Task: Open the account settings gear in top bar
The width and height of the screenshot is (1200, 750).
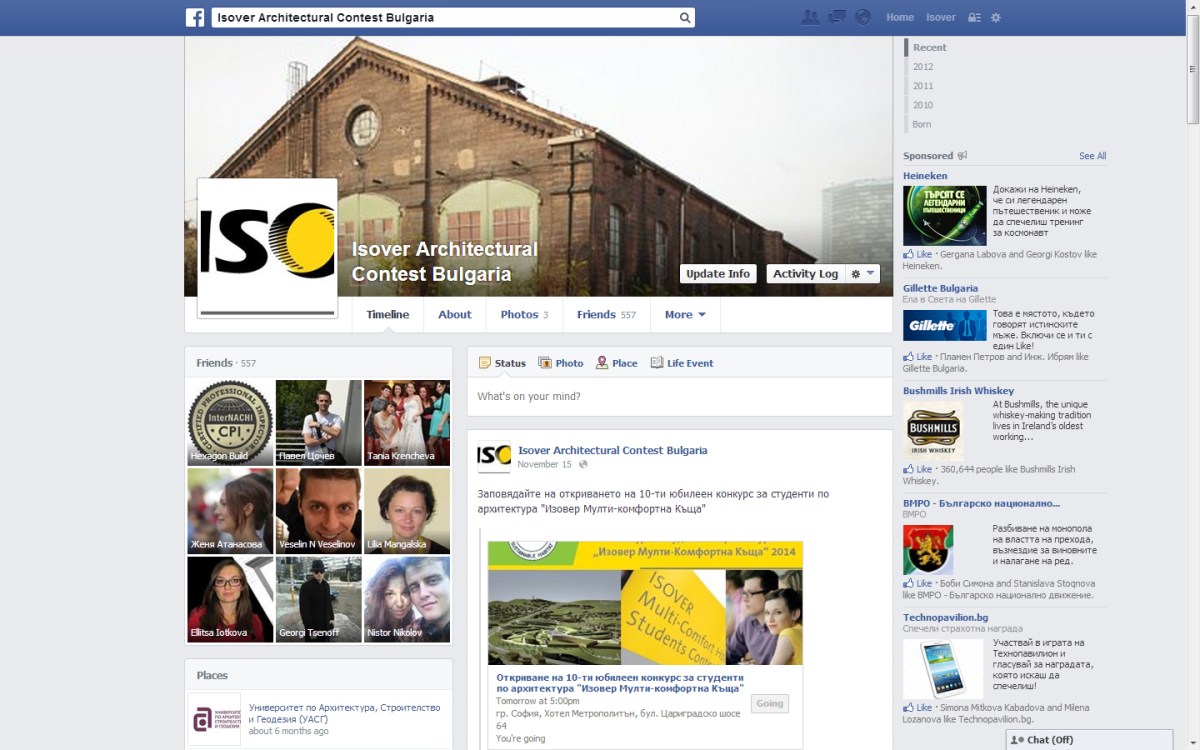Action: 995,18
